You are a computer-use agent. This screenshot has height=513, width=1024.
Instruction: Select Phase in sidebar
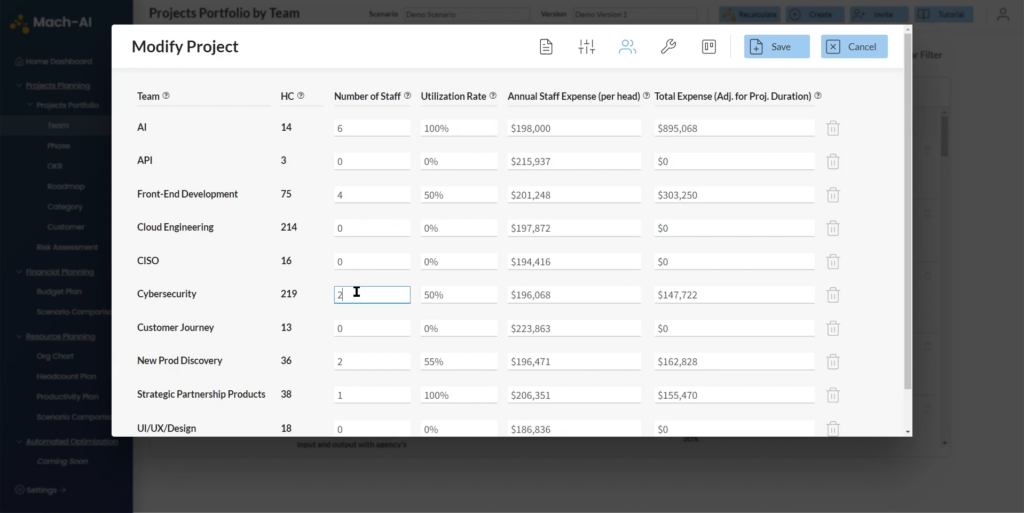[x=58, y=146]
